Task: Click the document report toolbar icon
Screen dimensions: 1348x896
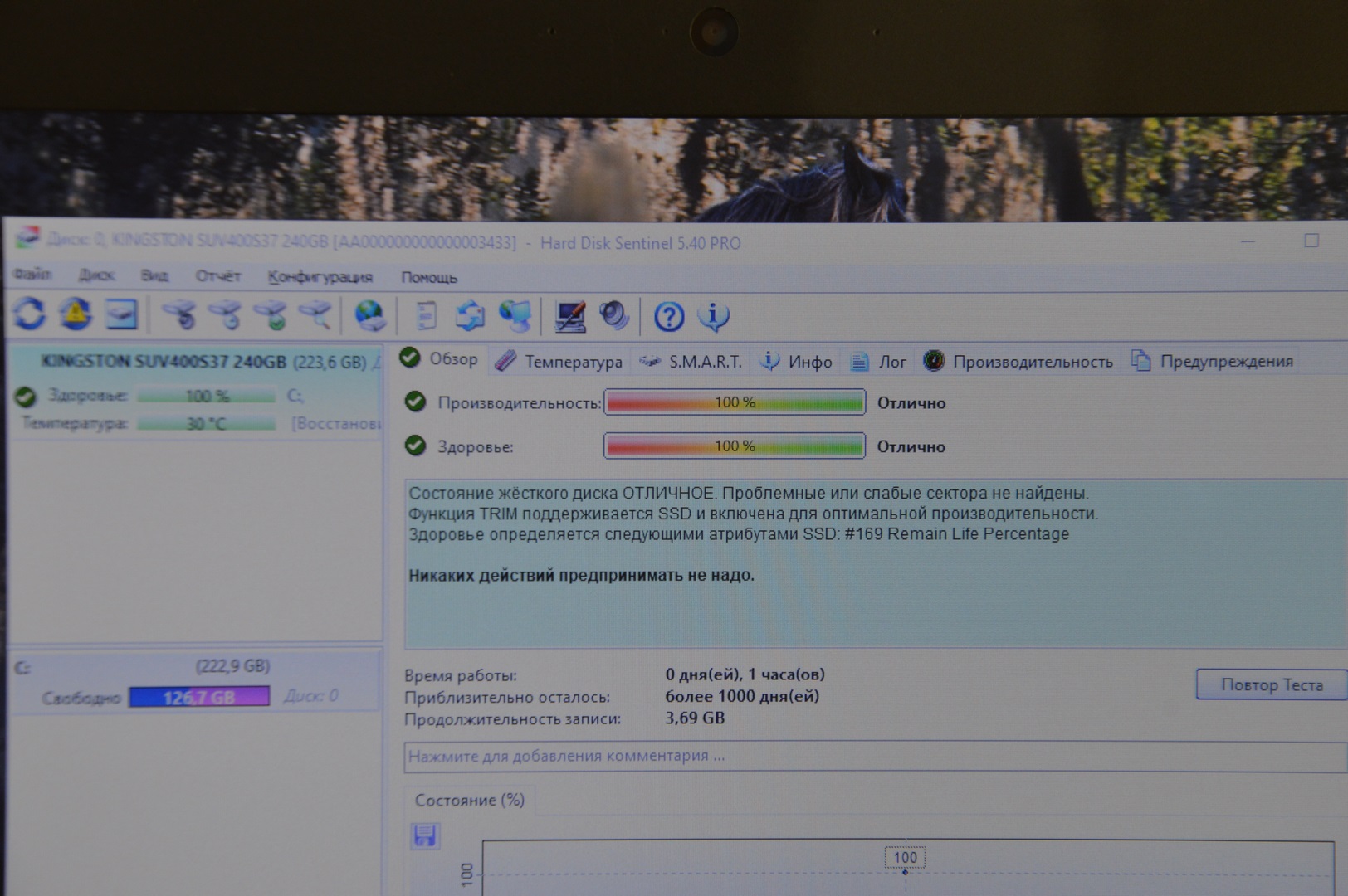Action: (425, 315)
